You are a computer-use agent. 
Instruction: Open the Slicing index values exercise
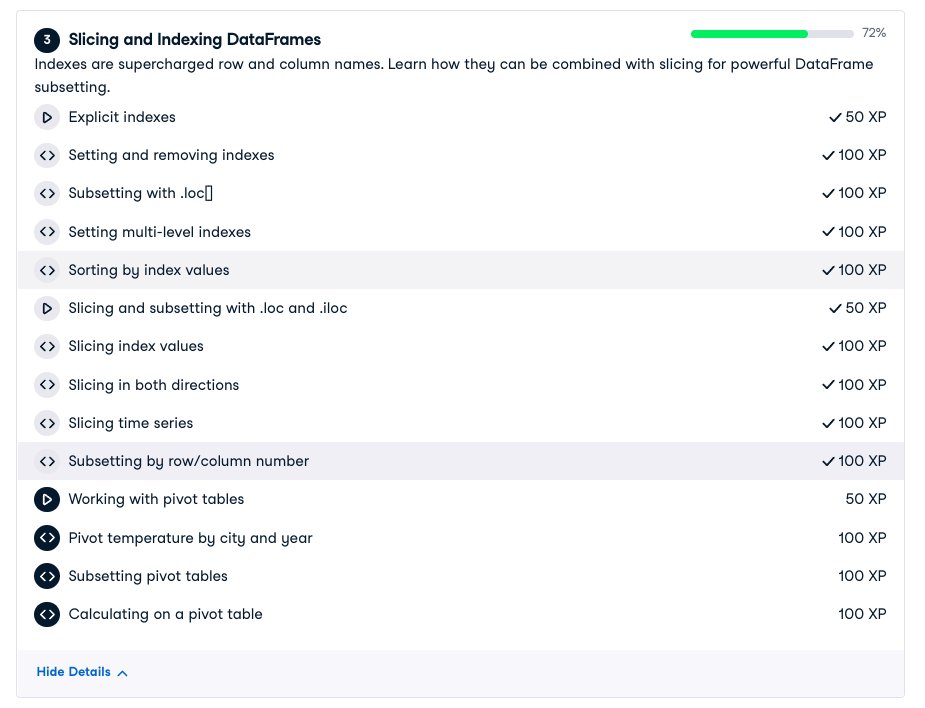click(x=136, y=346)
